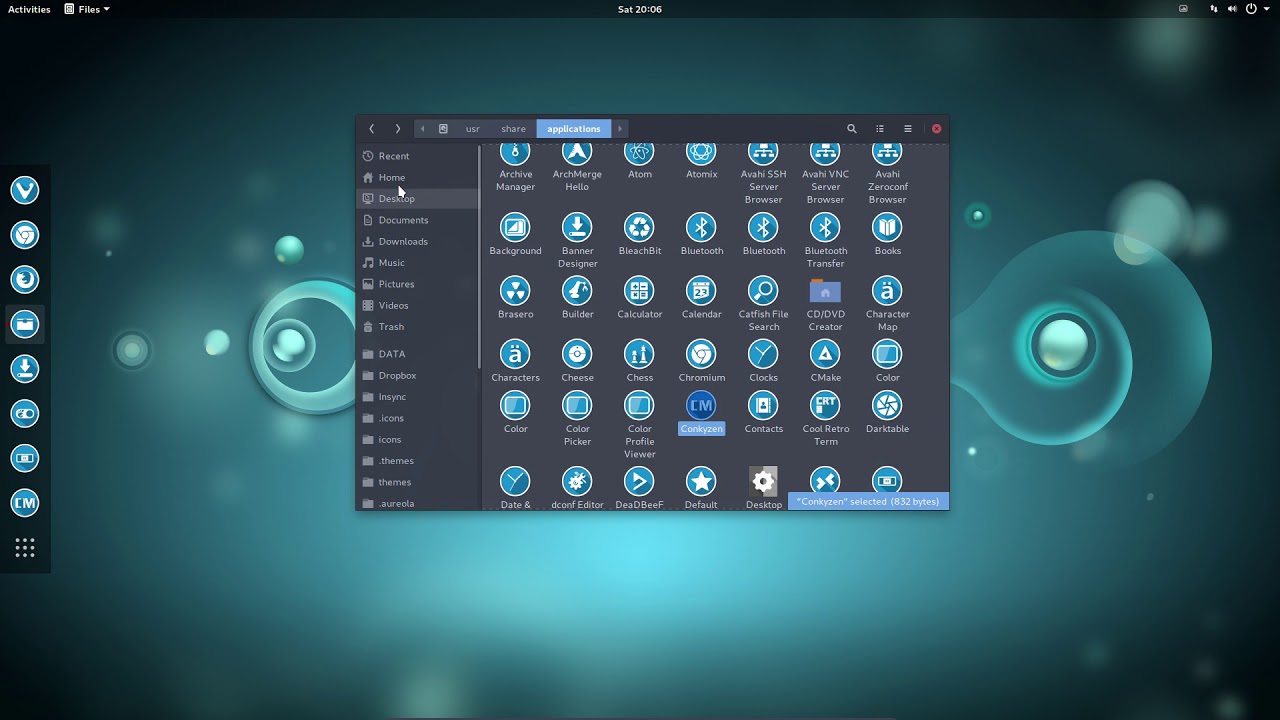The height and width of the screenshot is (720, 1280).
Task: Select the Avahi Zeroconf Browser icon
Action: 887,155
